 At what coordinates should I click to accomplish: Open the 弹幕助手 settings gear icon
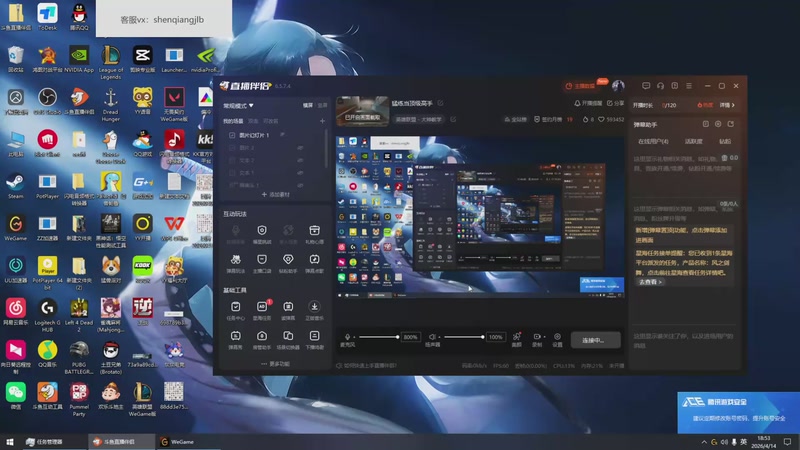tap(718, 124)
